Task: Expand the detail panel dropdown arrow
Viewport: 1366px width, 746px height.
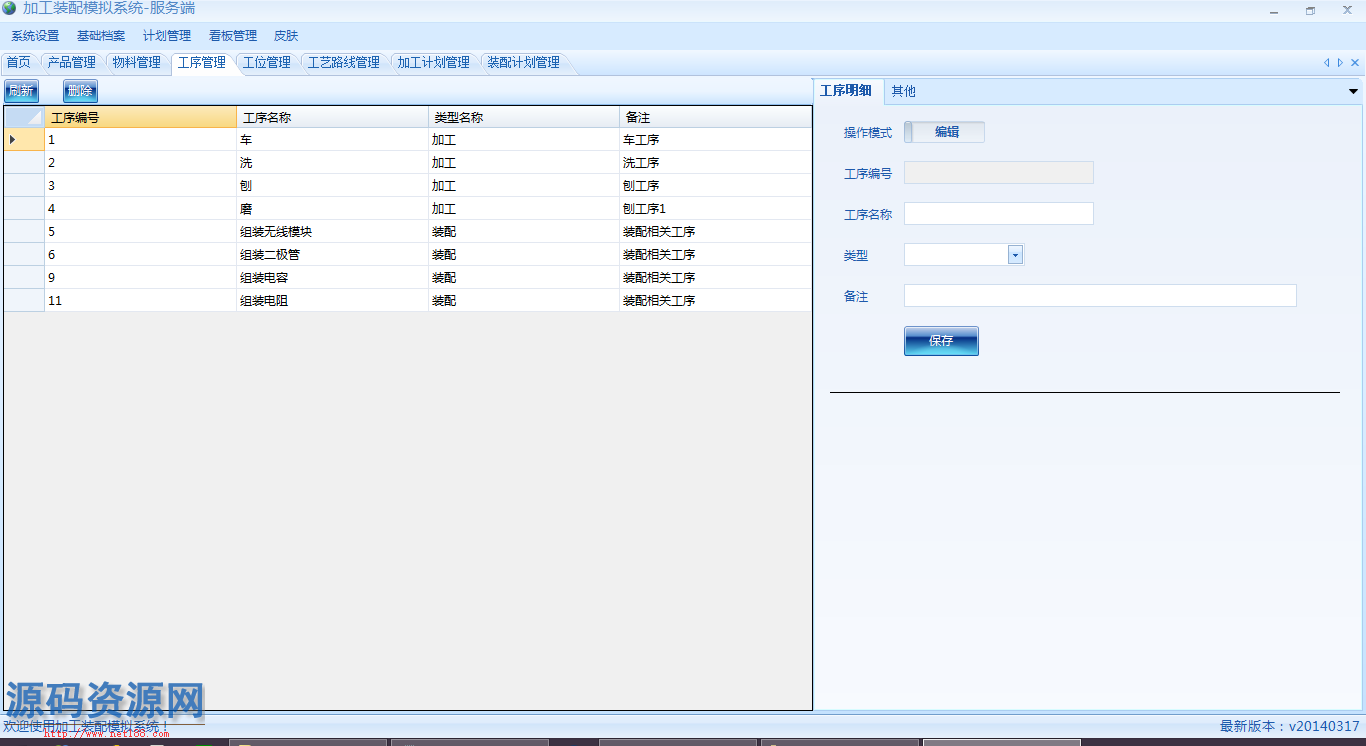Action: (x=1353, y=91)
